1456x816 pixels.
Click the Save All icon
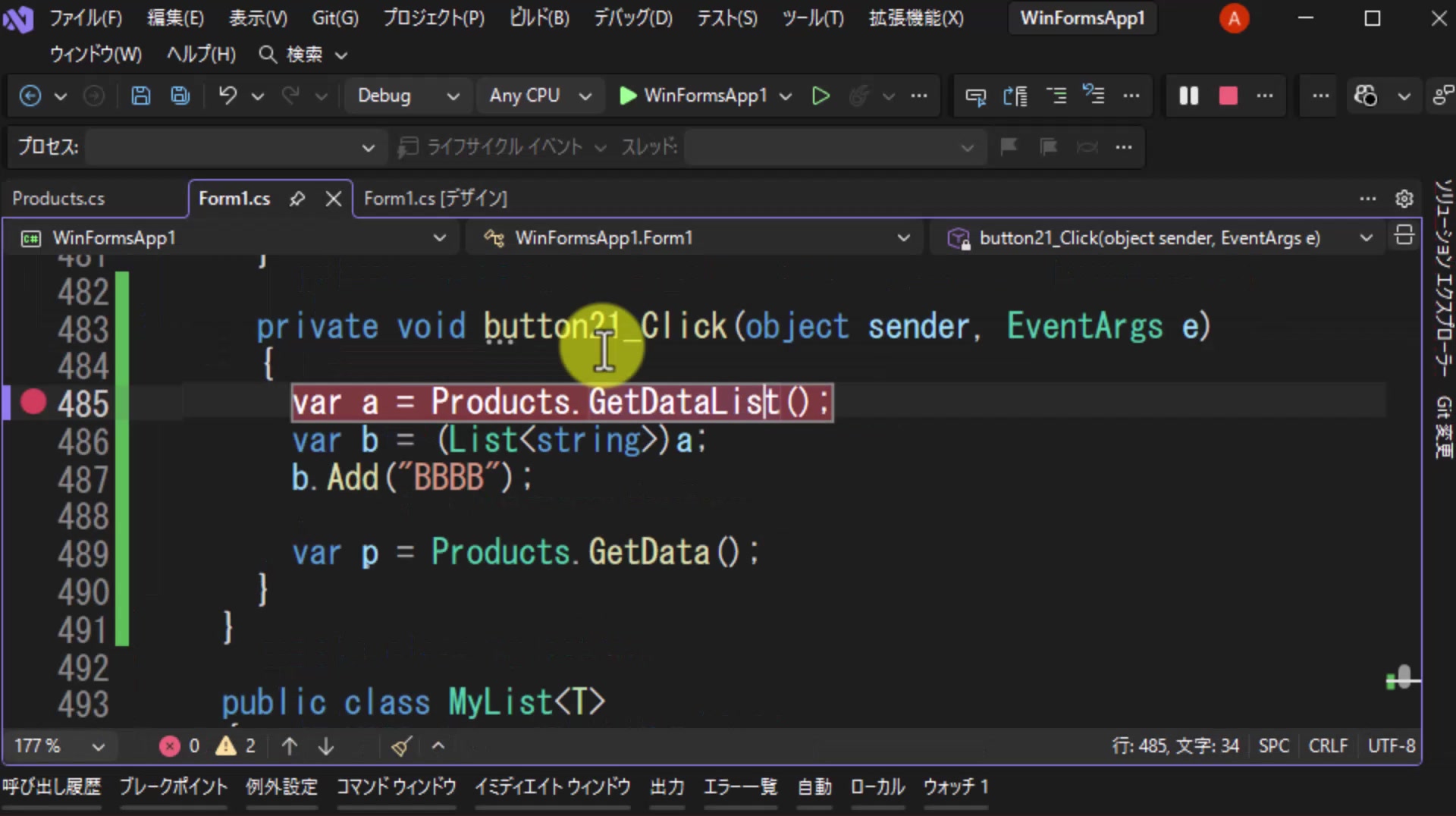coord(180,96)
